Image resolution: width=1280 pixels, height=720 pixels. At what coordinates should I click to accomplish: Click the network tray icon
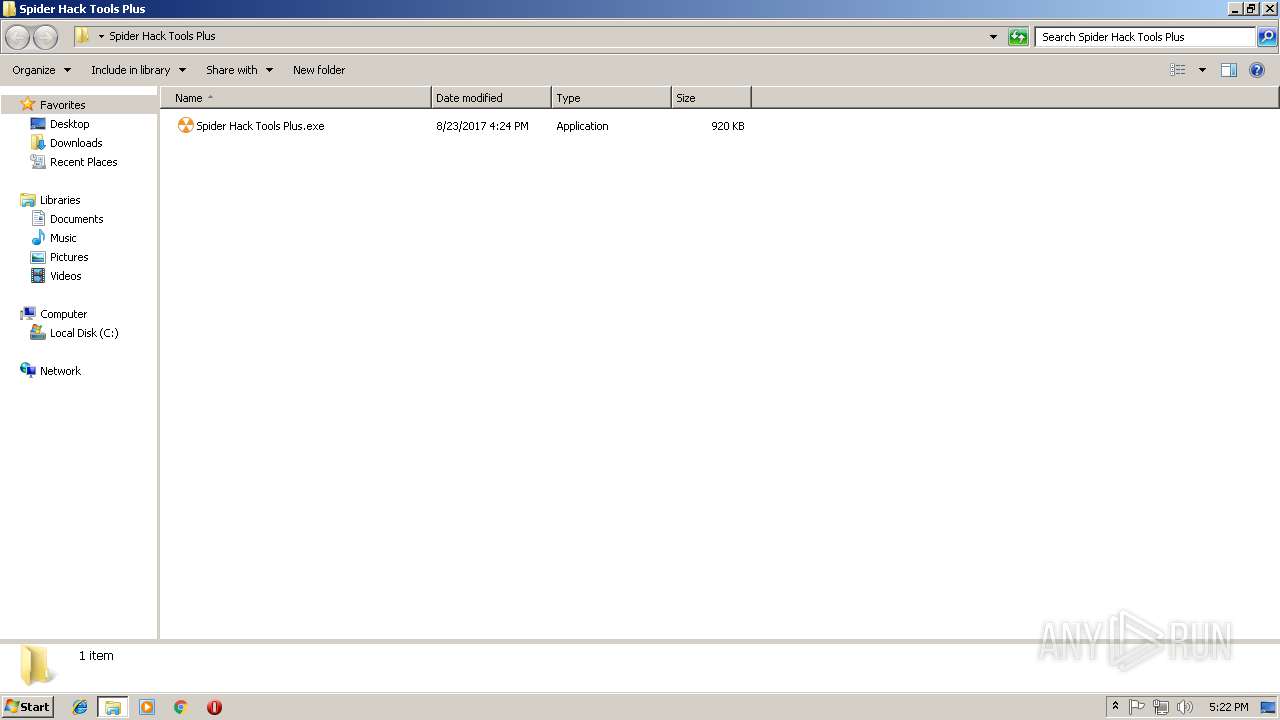click(1161, 707)
